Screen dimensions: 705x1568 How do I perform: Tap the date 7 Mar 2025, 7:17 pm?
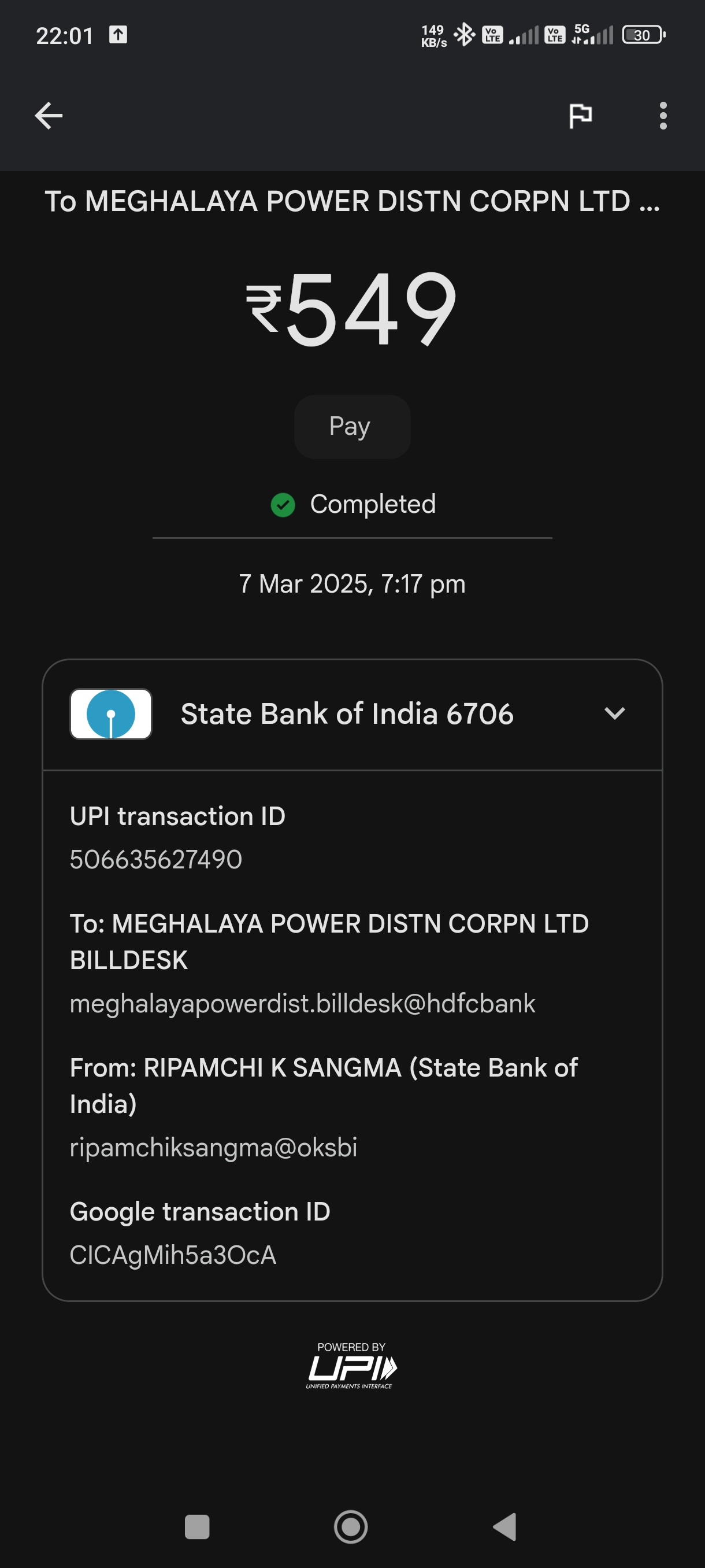(x=352, y=584)
